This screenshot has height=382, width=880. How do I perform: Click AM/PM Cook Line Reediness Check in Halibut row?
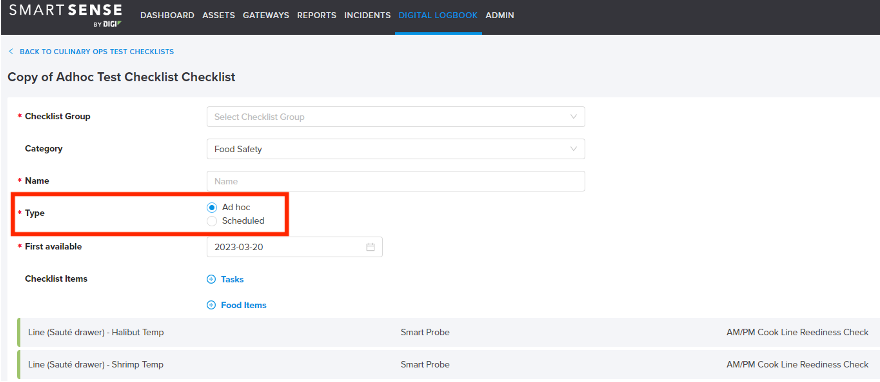pos(798,333)
